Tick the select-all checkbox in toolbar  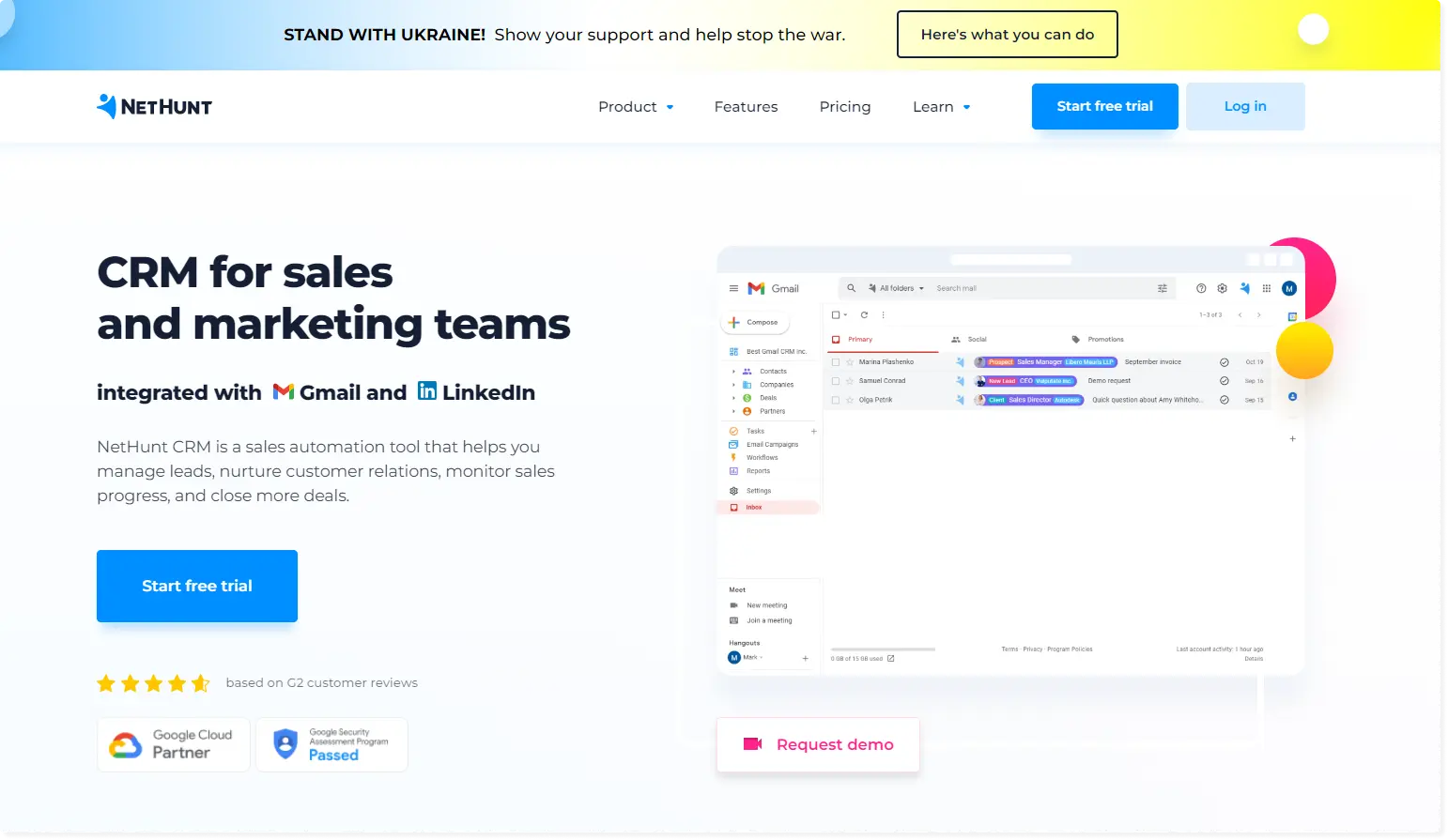tap(836, 314)
